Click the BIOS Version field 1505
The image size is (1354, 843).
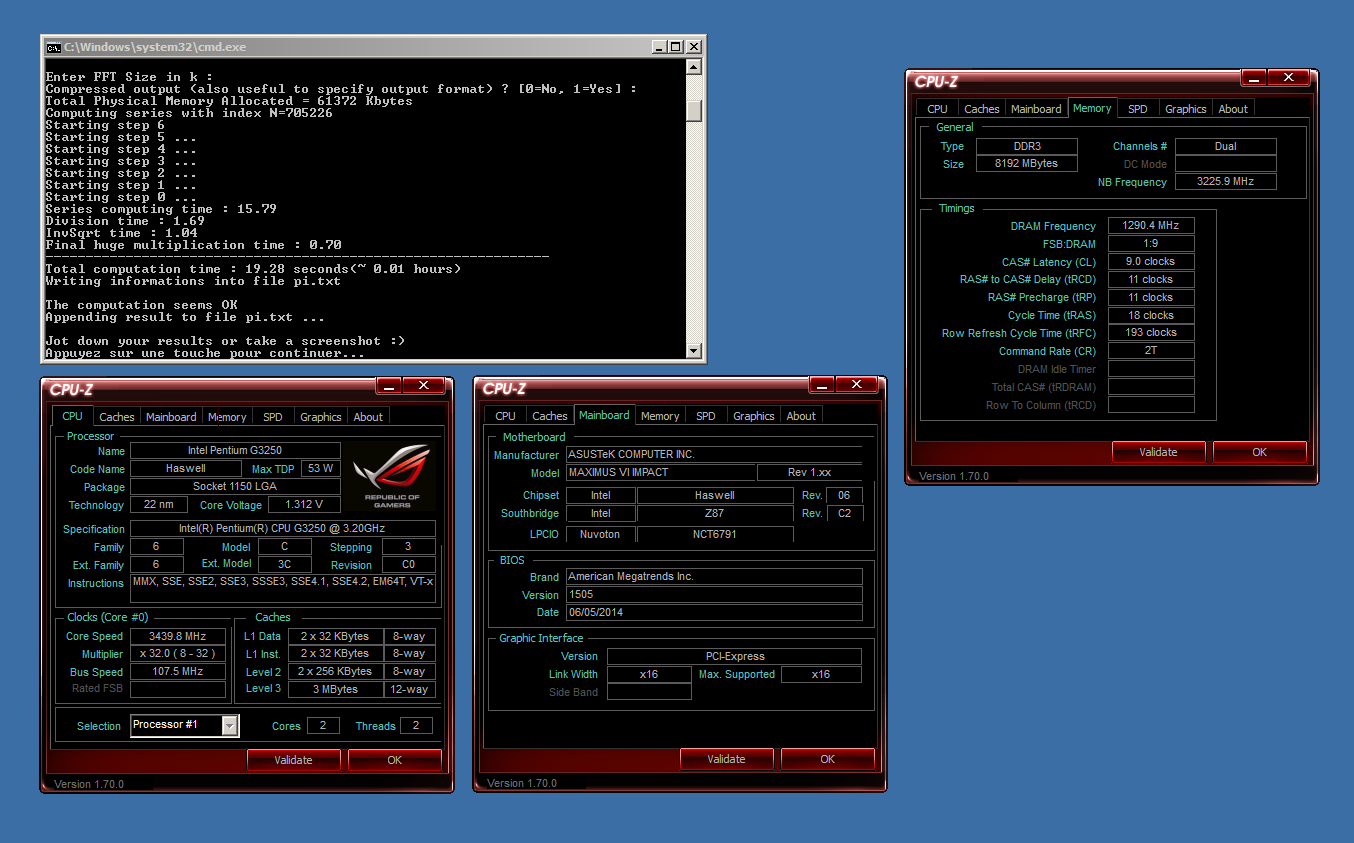click(714, 594)
